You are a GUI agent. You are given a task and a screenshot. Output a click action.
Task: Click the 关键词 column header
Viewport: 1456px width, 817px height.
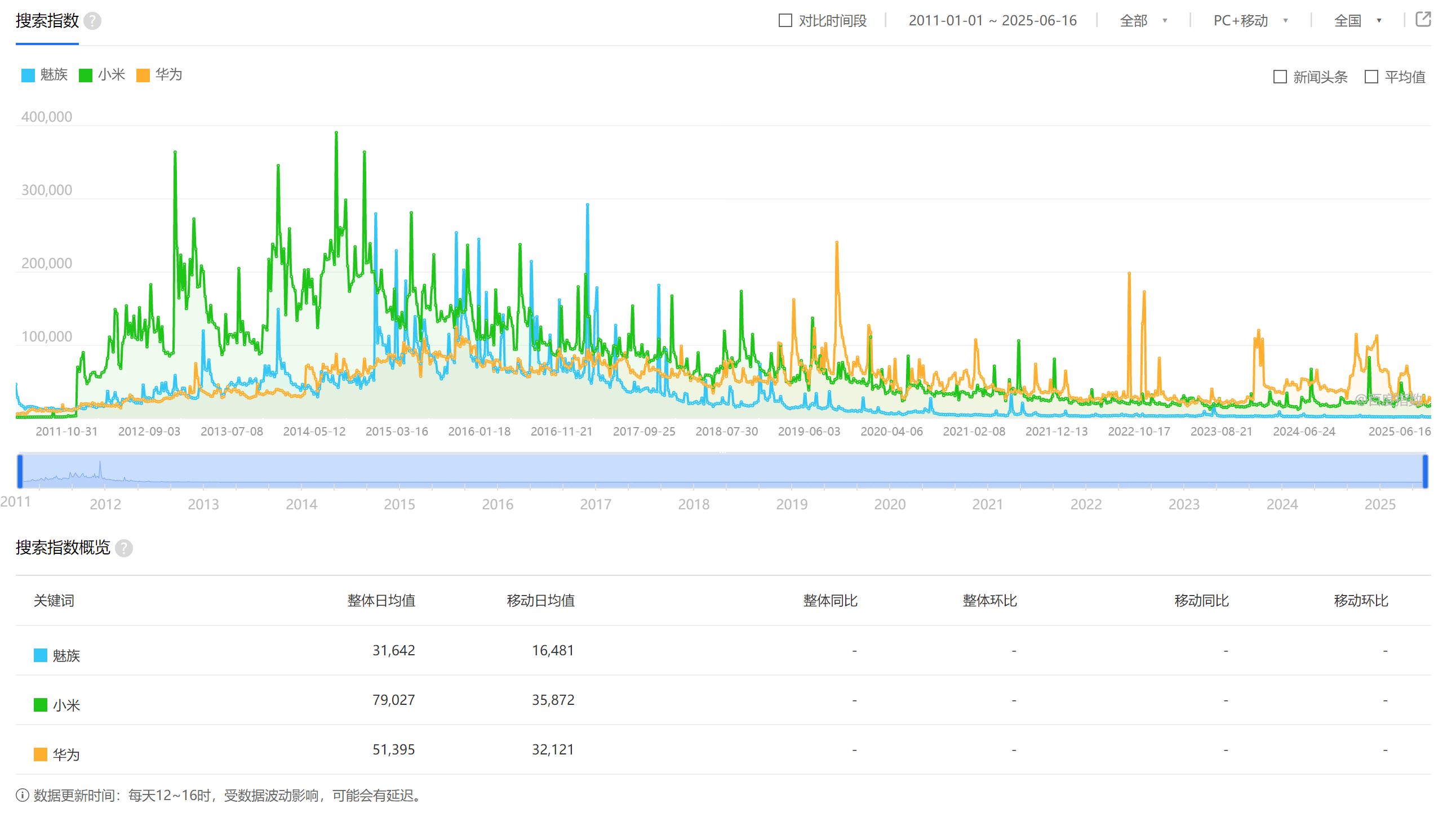pyautogui.click(x=54, y=601)
